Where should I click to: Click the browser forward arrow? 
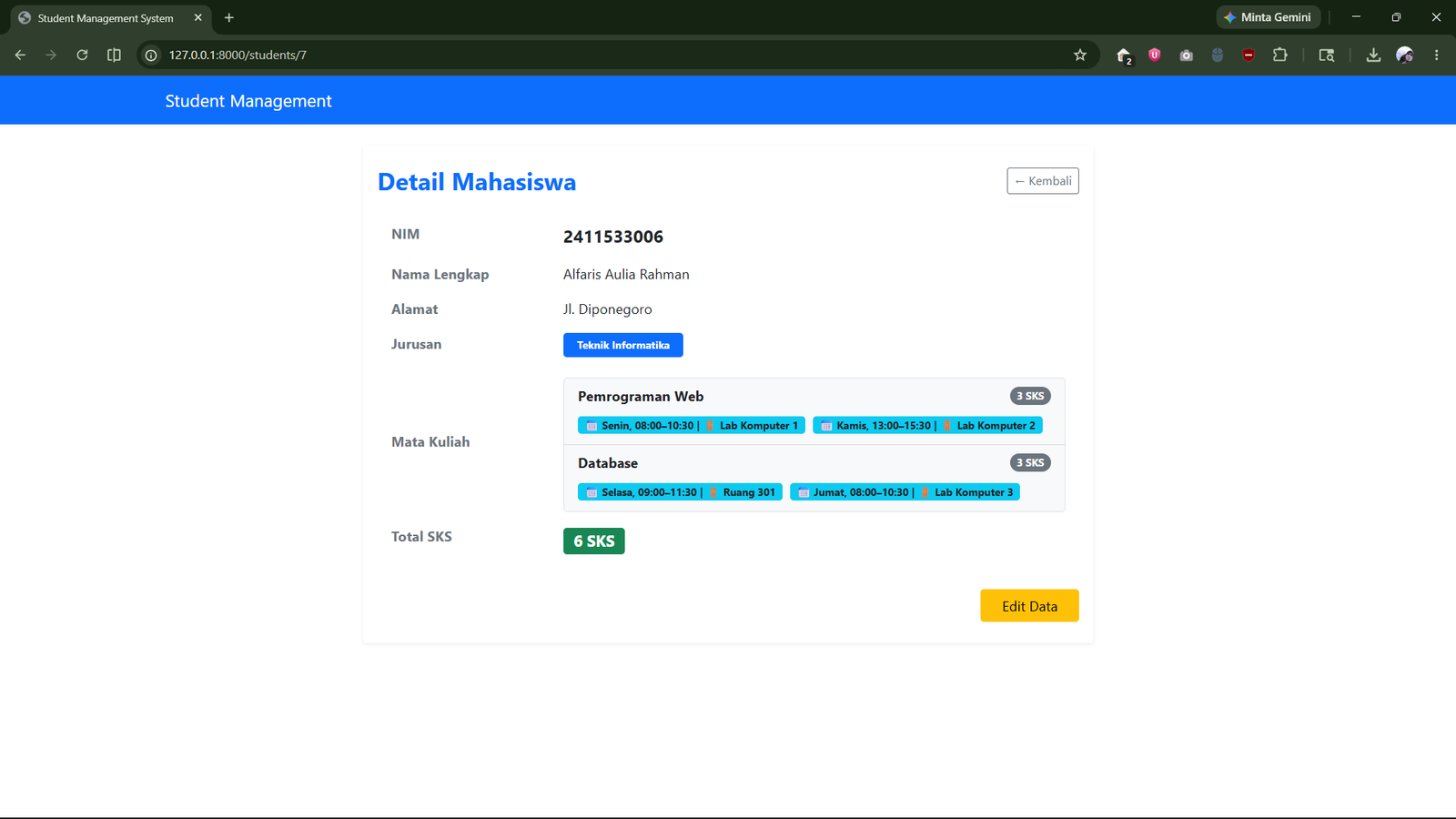pyautogui.click(x=51, y=55)
